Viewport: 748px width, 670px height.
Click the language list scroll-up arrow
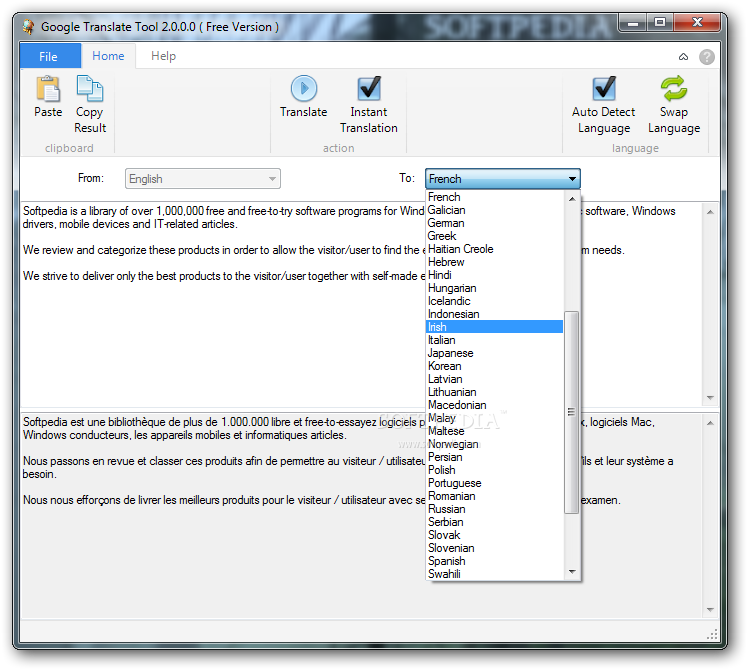[572, 199]
